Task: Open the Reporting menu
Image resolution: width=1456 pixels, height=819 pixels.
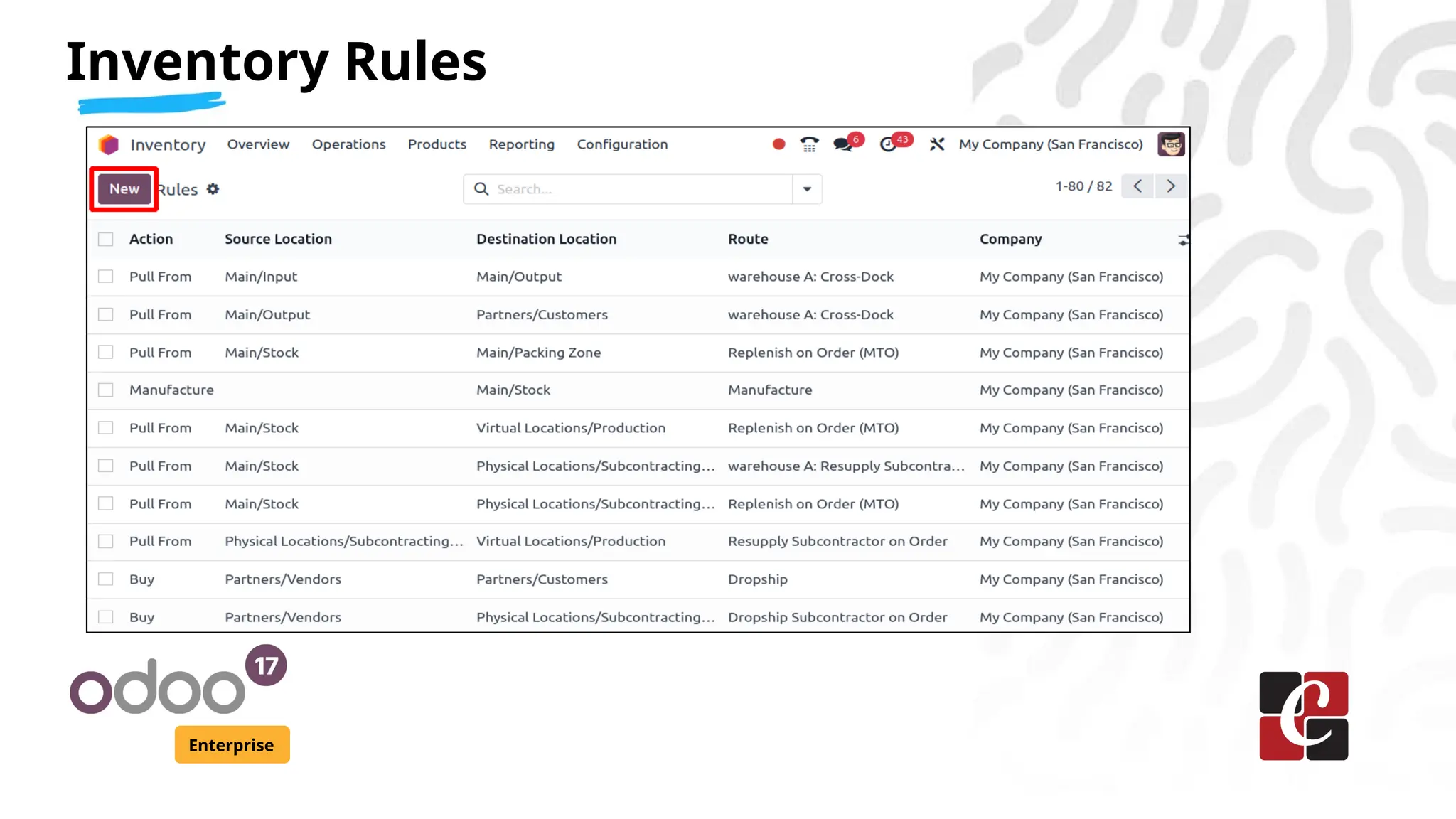Action: [x=522, y=144]
